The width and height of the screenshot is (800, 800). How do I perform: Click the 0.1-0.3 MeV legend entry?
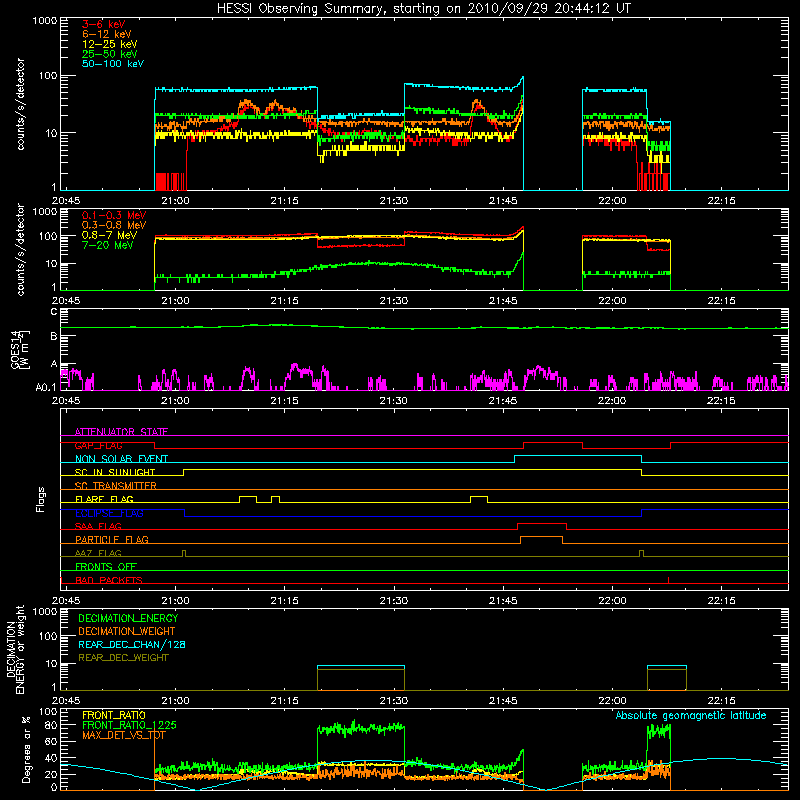[x=114, y=215]
